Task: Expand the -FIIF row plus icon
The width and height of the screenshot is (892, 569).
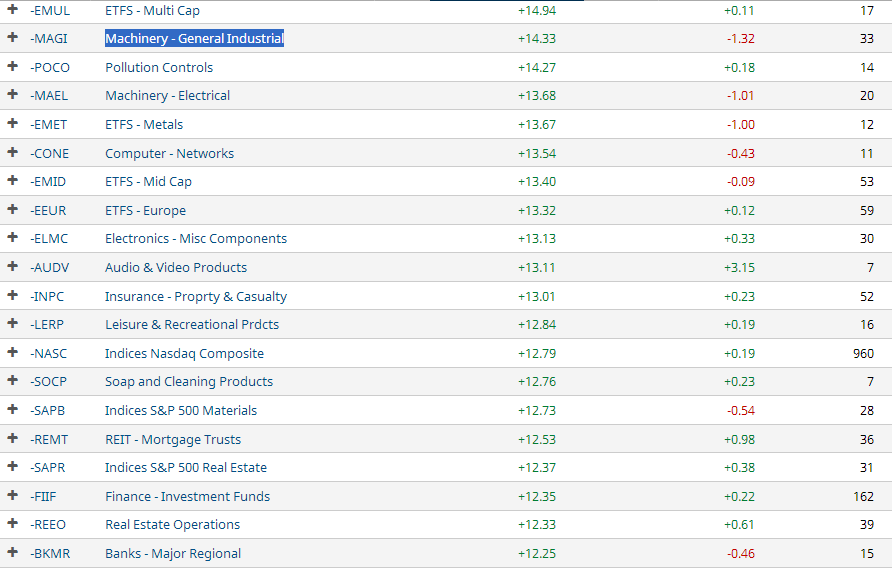Action: pyautogui.click(x=12, y=495)
